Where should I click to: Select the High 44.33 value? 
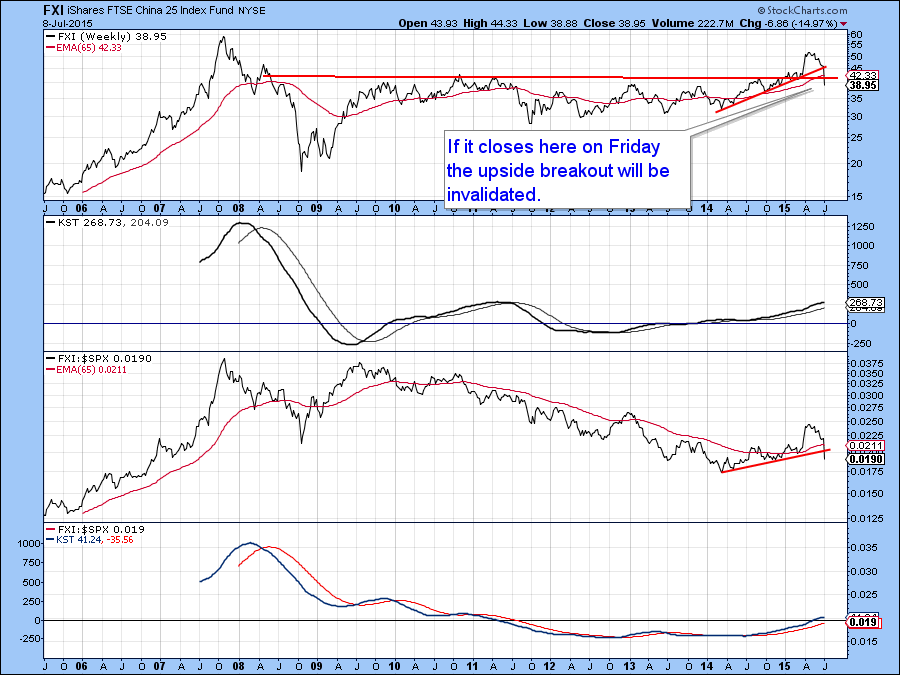[490, 24]
